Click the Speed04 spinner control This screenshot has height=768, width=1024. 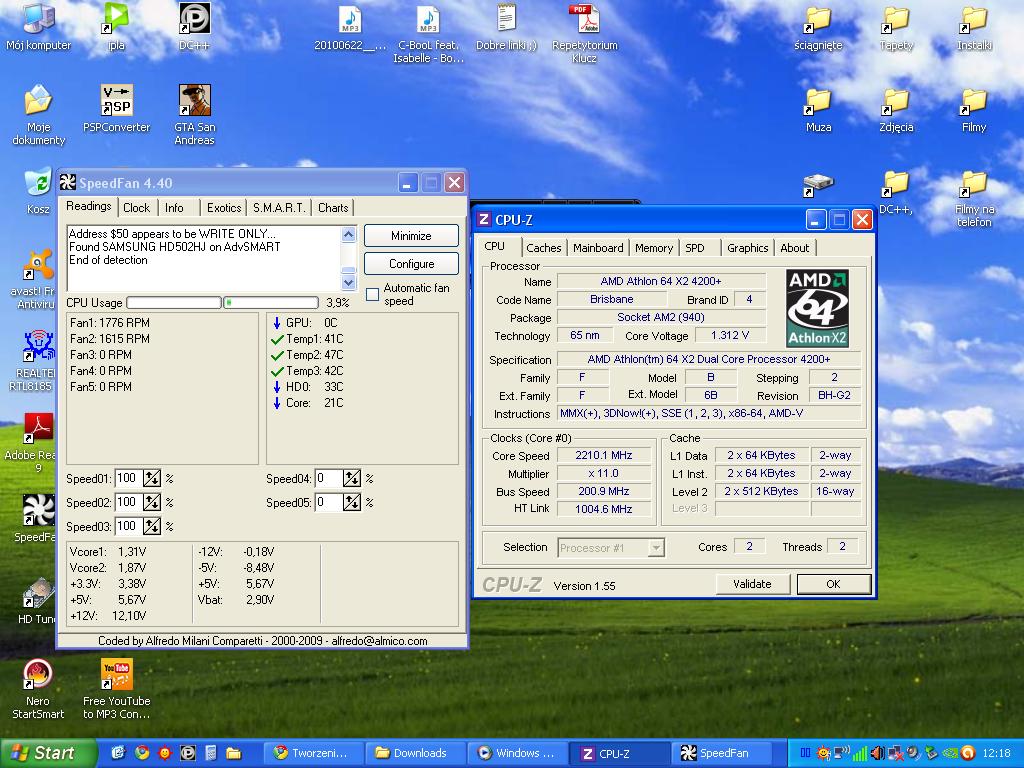click(x=352, y=479)
